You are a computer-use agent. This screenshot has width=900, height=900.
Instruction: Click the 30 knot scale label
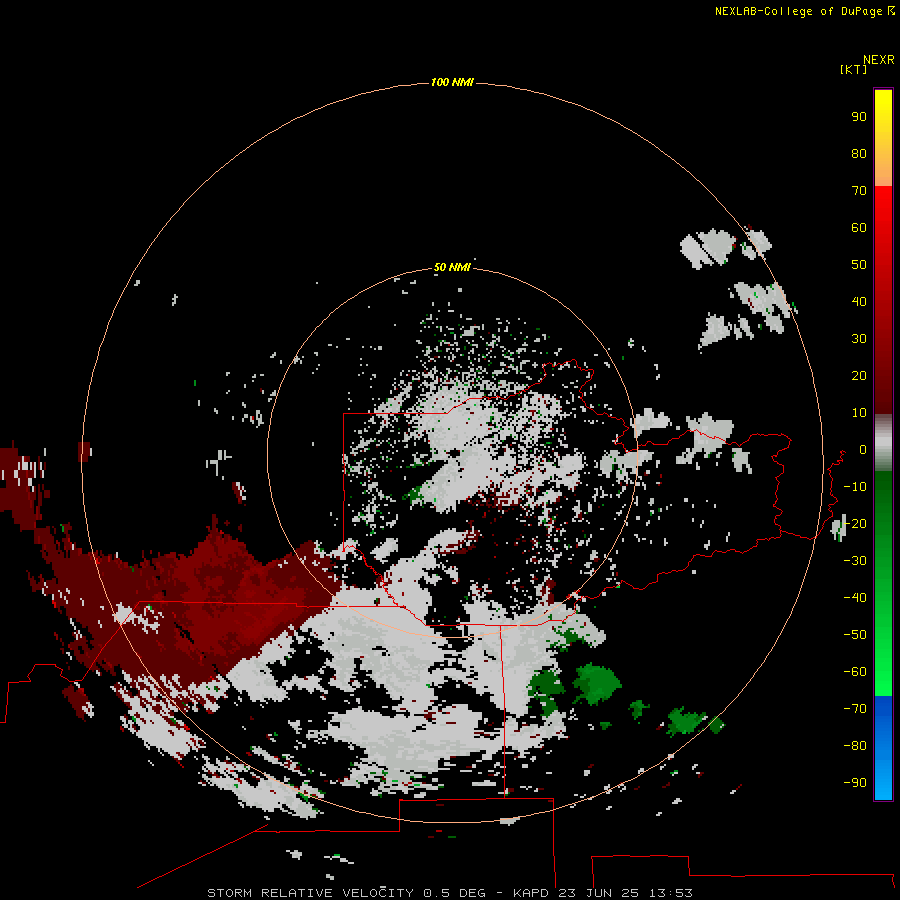(x=859, y=339)
